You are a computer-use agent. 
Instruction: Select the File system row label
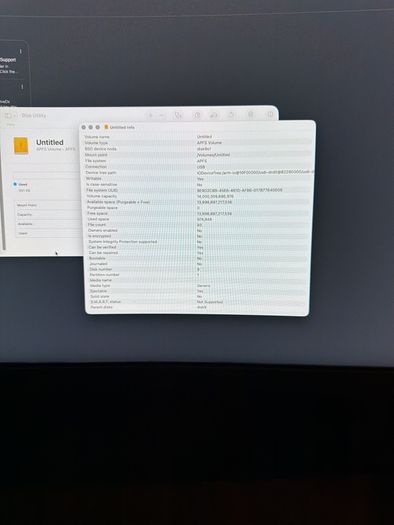[96, 161]
